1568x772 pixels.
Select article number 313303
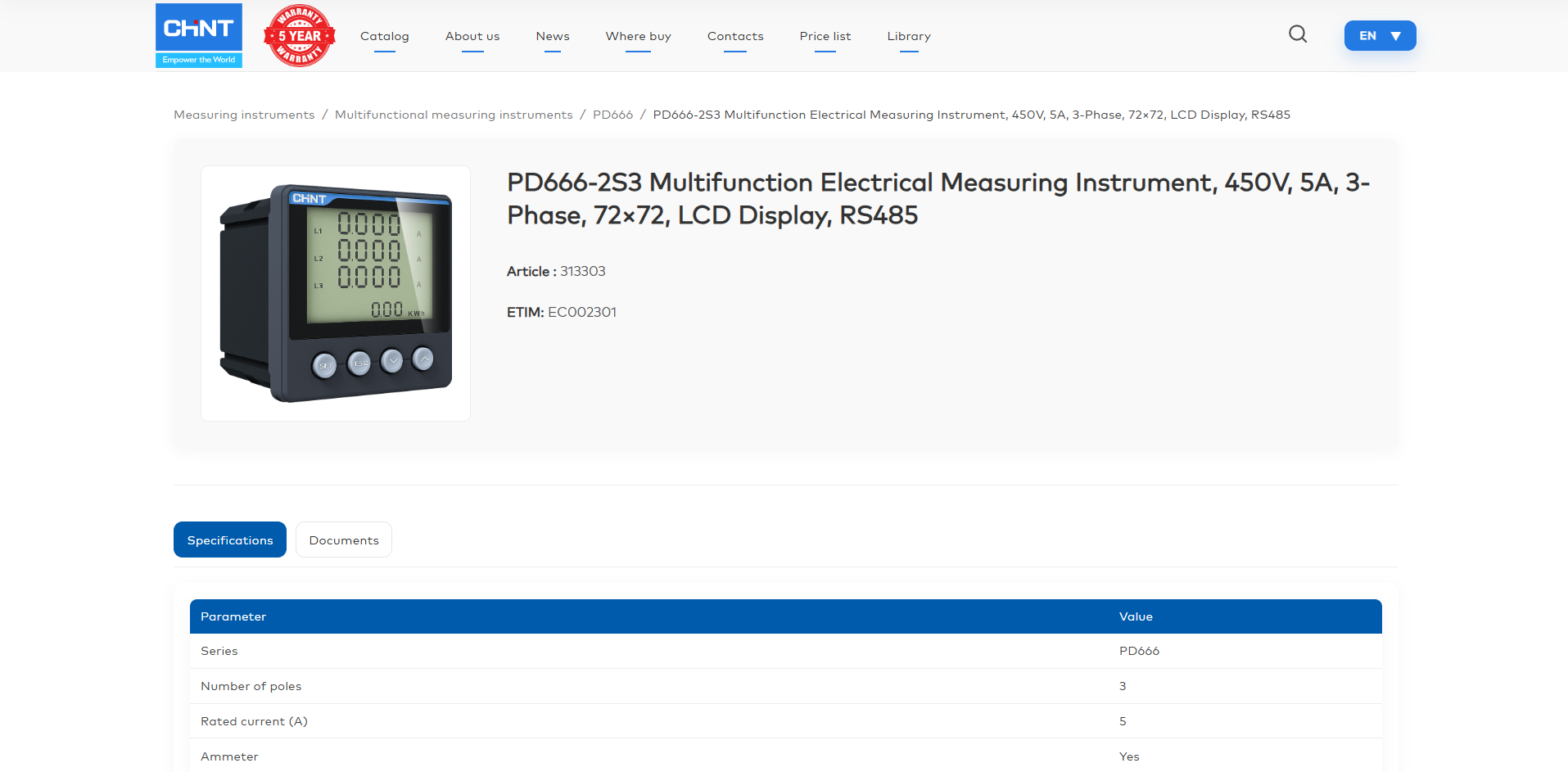(x=583, y=271)
